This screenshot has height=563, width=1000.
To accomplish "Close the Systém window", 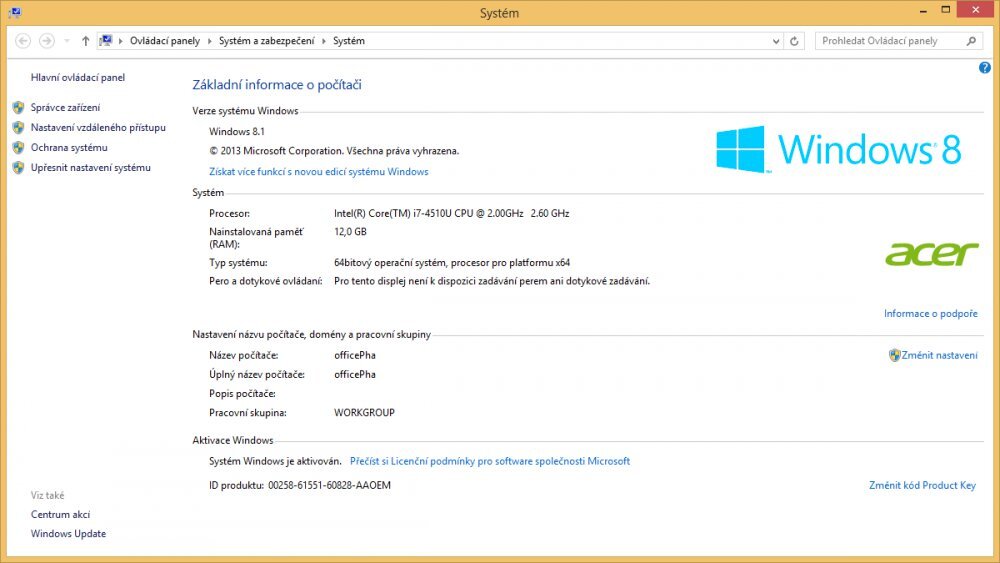I will (976, 10).
